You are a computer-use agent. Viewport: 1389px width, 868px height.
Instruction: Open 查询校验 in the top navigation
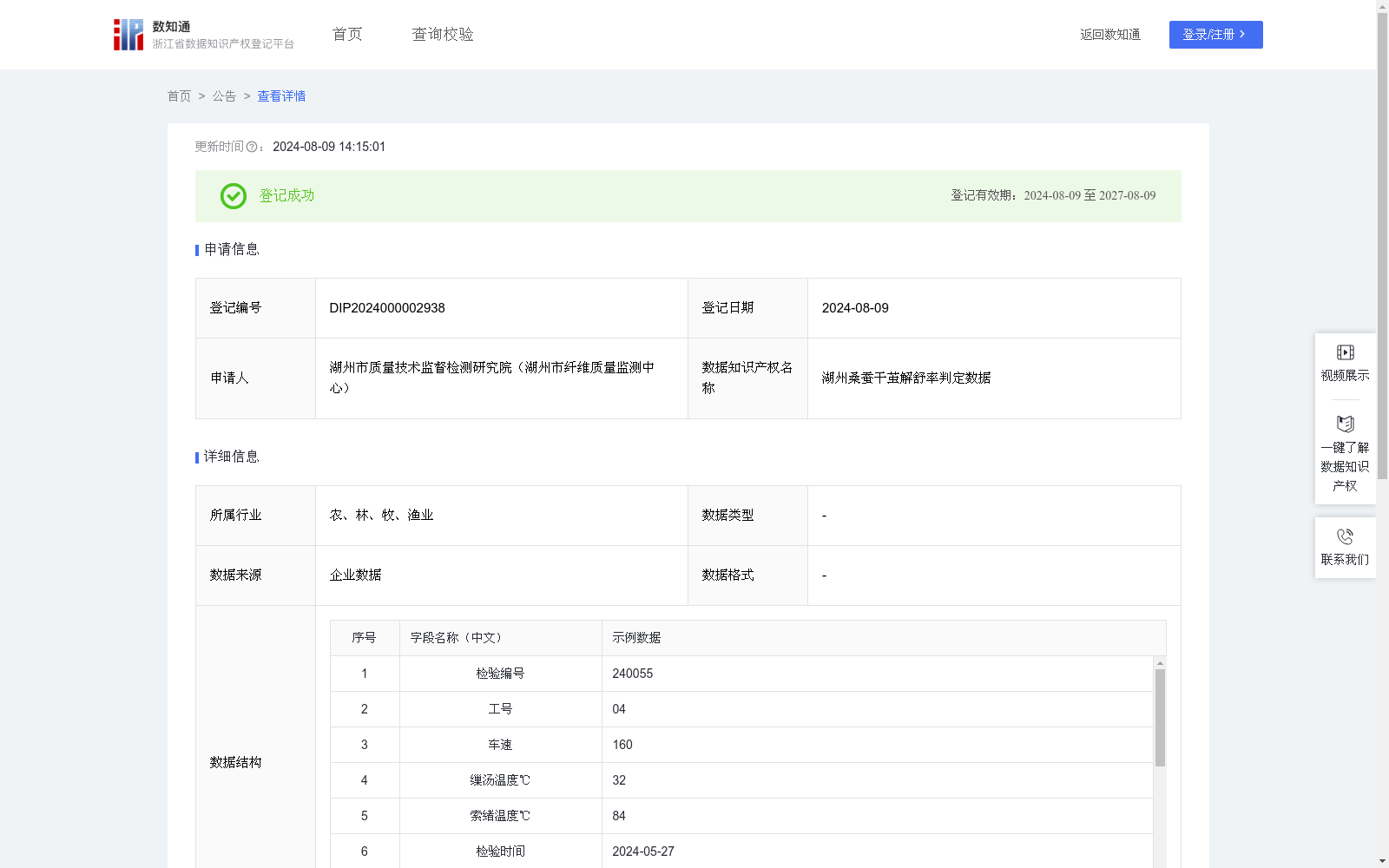point(443,35)
